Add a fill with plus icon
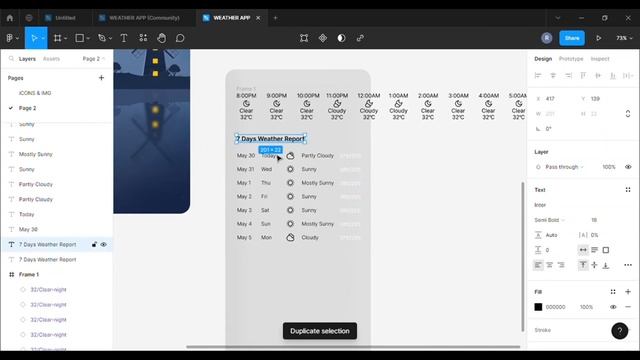This screenshot has width=640, height=360. (628, 291)
